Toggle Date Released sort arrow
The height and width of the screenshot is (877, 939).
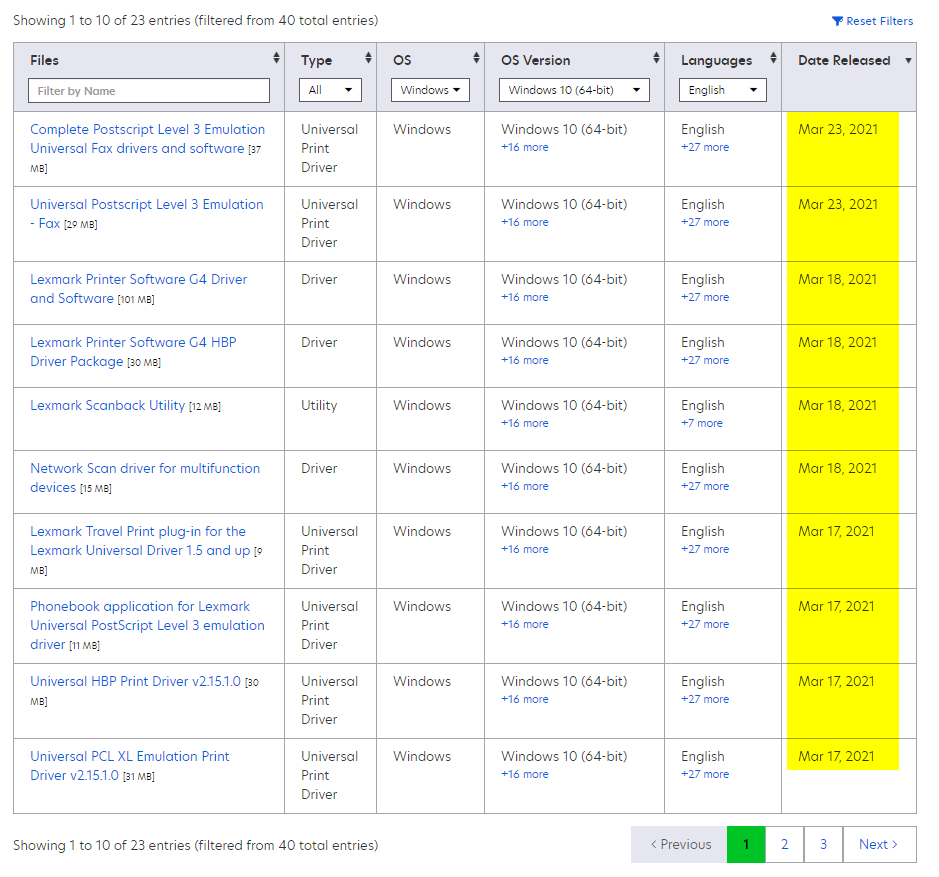pos(908,61)
